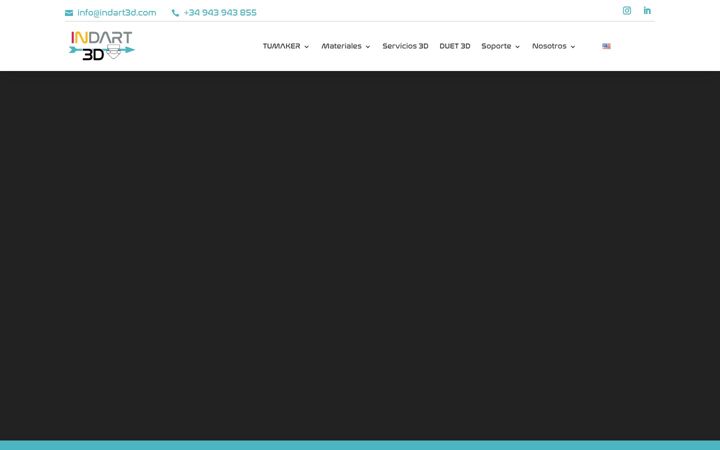Viewport: 720px width, 450px height.
Task: Open the Instagram profile icon
Action: click(627, 11)
